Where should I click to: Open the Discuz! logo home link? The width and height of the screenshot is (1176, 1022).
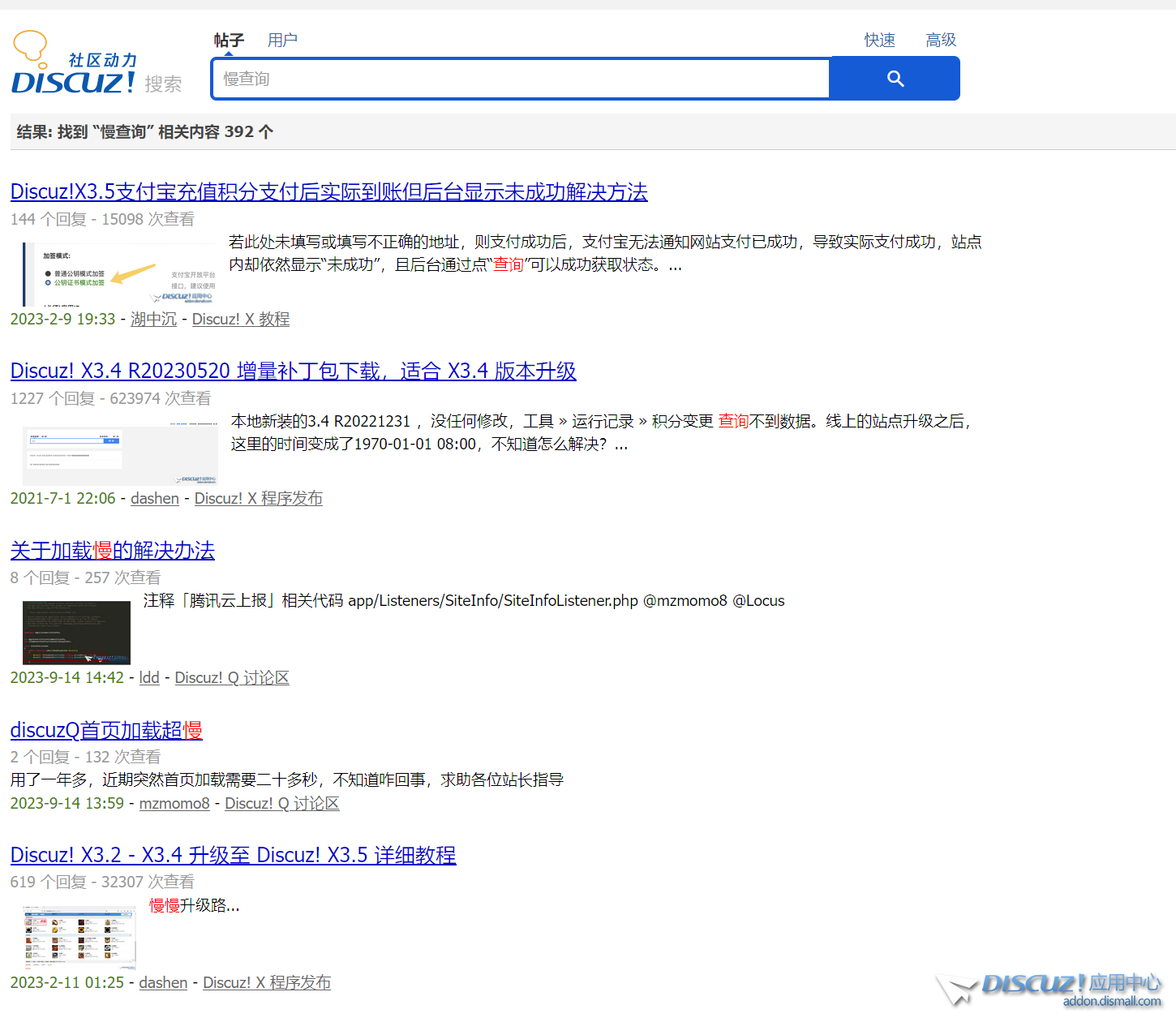pyautogui.click(x=74, y=63)
